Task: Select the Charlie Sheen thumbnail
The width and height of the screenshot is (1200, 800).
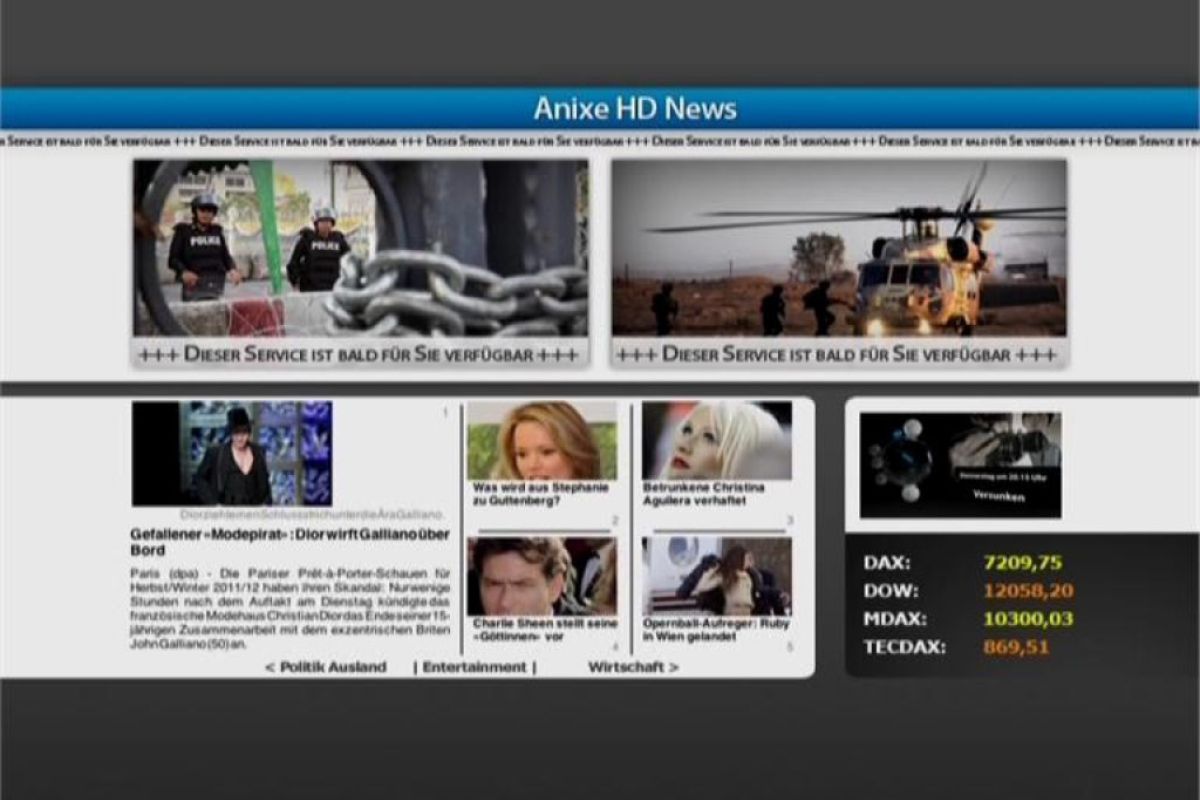Action: (541, 576)
